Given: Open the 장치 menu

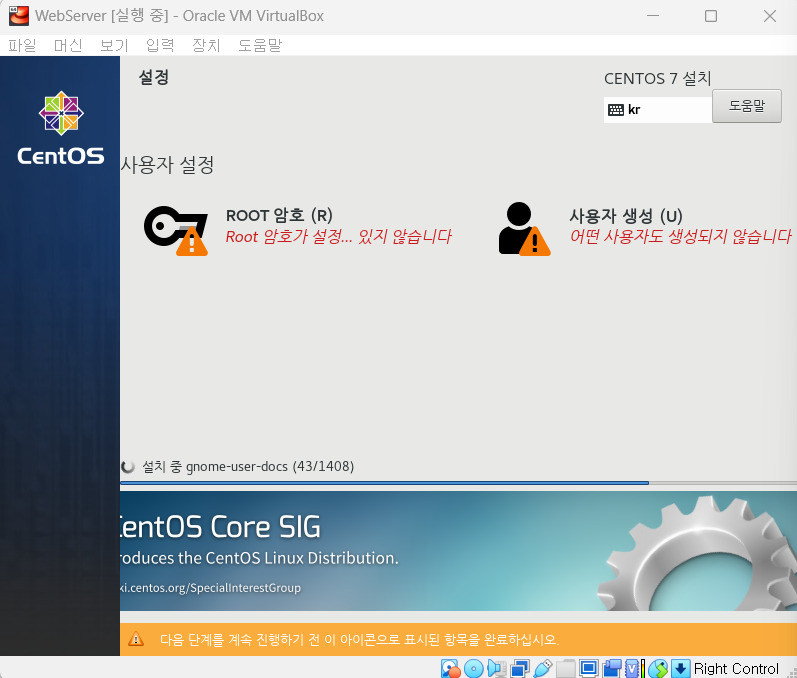Looking at the screenshot, I should 206,45.
